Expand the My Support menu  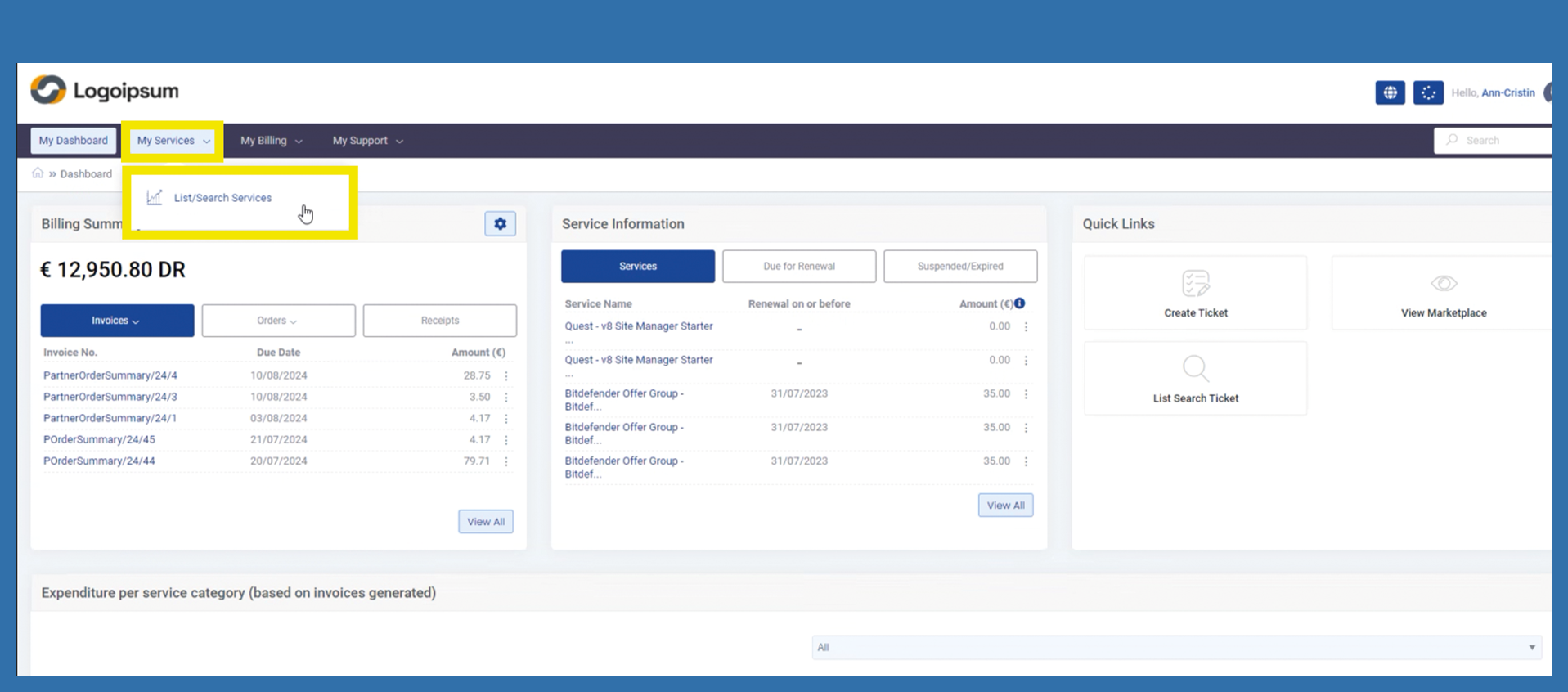pos(367,141)
